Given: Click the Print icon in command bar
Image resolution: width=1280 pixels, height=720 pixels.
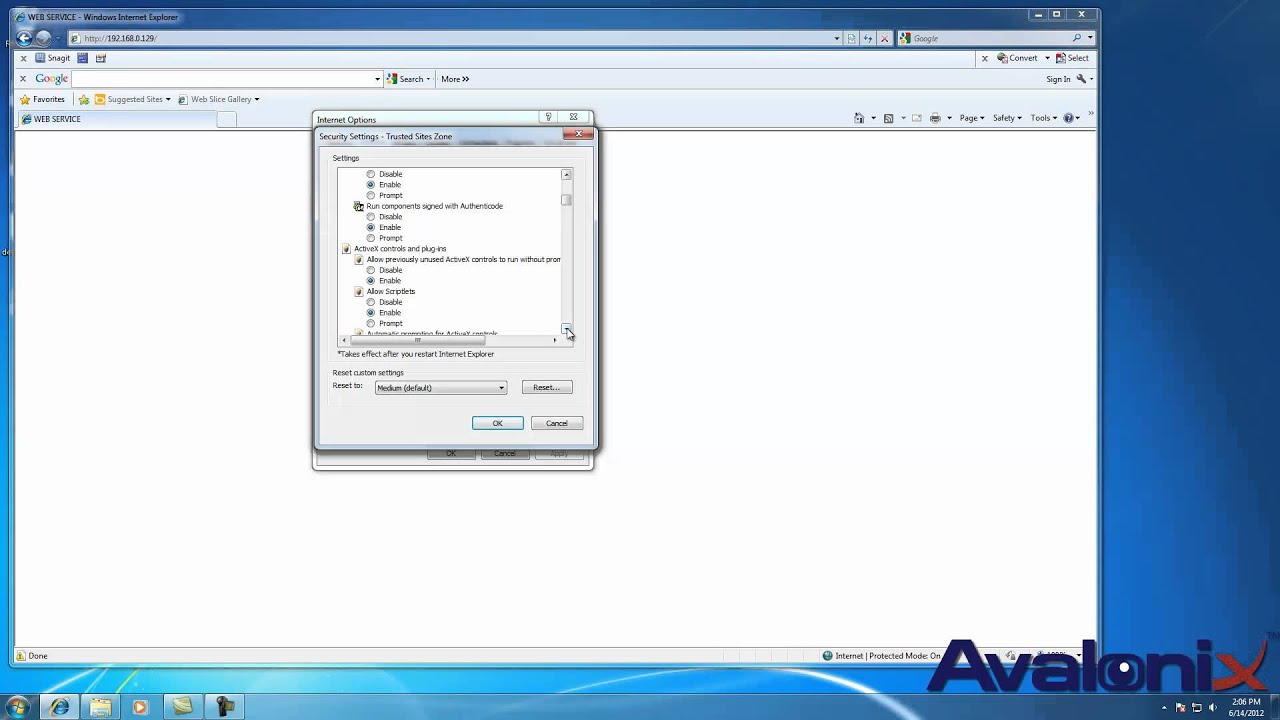Looking at the screenshot, I should [935, 118].
